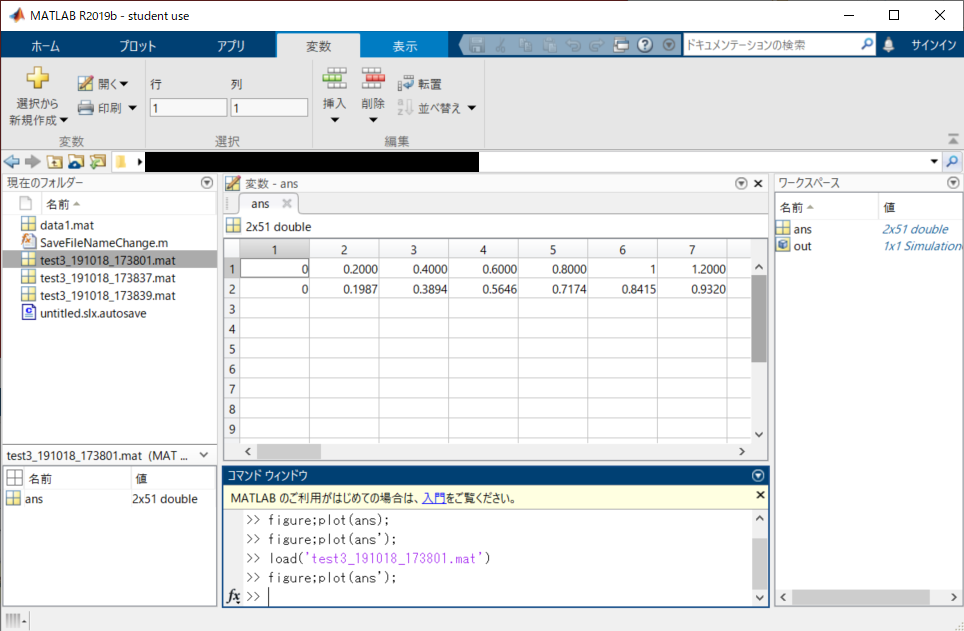
Task: Click the search magnifier in address bar
Action: point(952,162)
